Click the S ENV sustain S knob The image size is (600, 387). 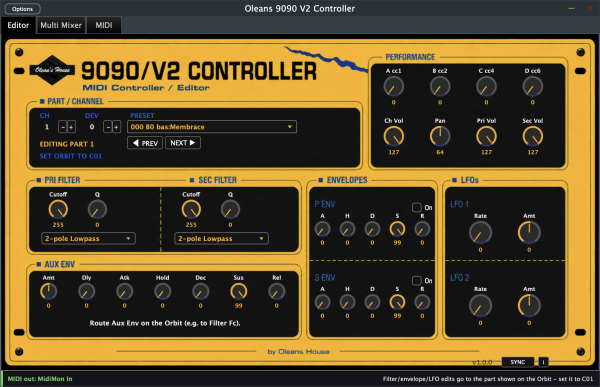click(397, 302)
